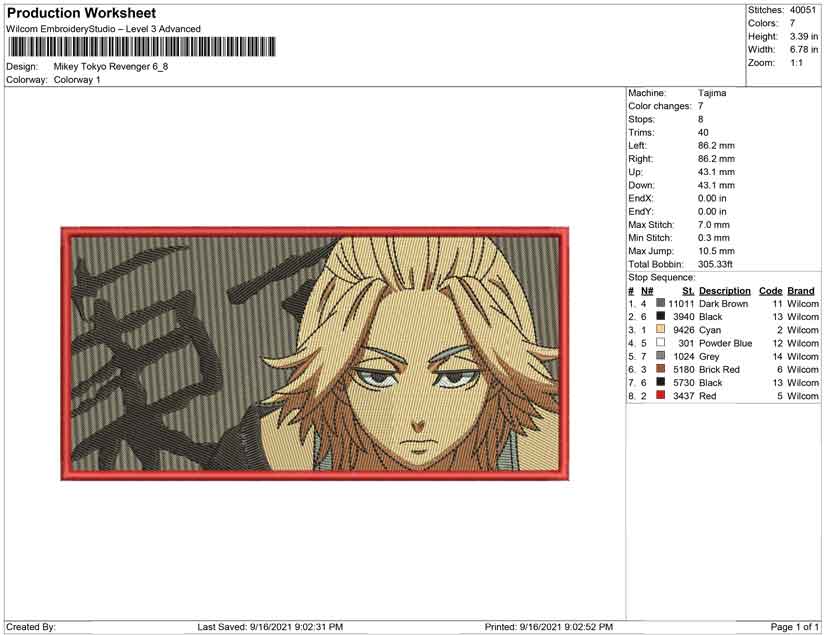
Task: Click the embroidery design preview image
Action: tap(315, 354)
